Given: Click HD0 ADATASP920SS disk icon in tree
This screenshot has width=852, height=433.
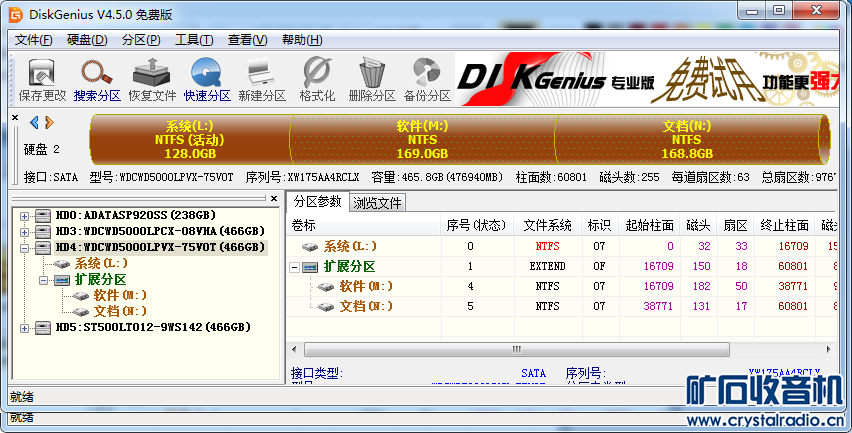Looking at the screenshot, I should 43,216.
